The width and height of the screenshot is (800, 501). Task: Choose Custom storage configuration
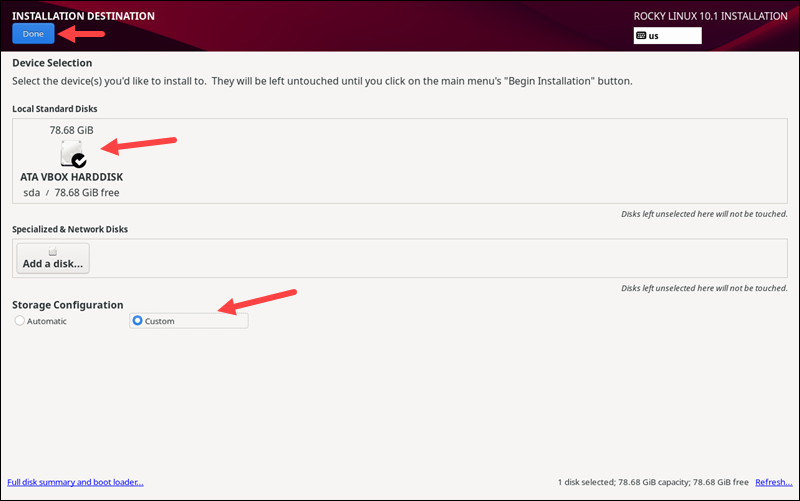coord(189,321)
